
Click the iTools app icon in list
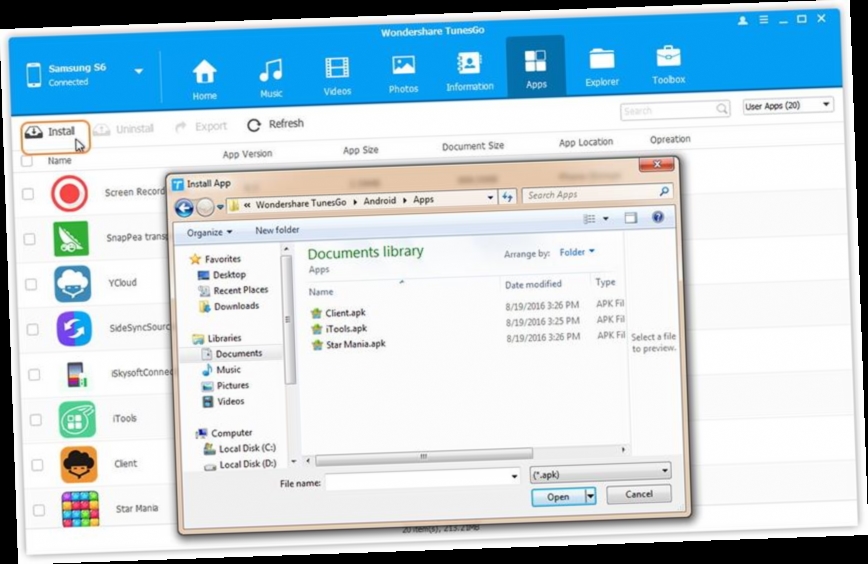tap(78, 420)
